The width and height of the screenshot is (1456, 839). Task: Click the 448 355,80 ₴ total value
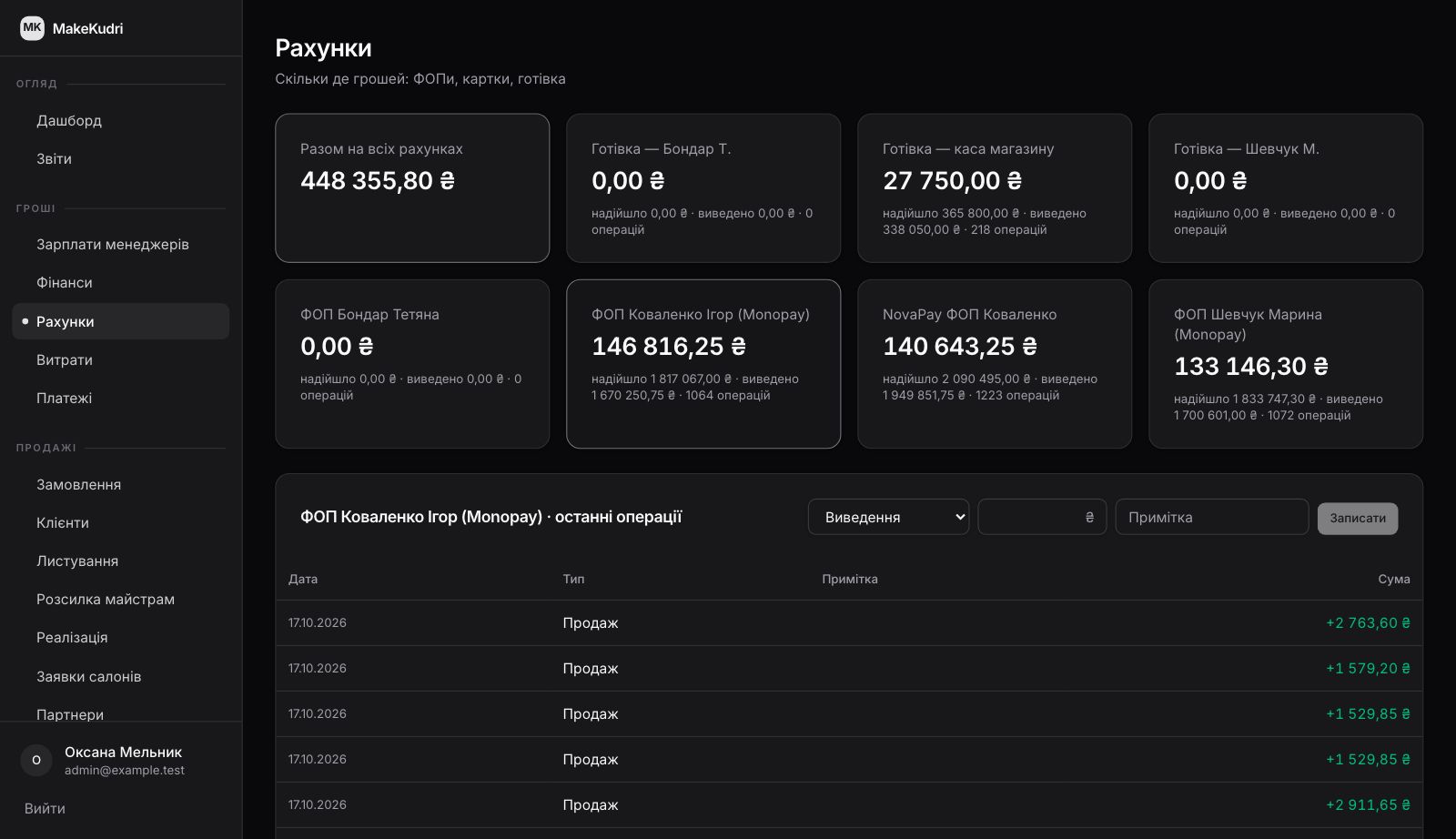[378, 180]
